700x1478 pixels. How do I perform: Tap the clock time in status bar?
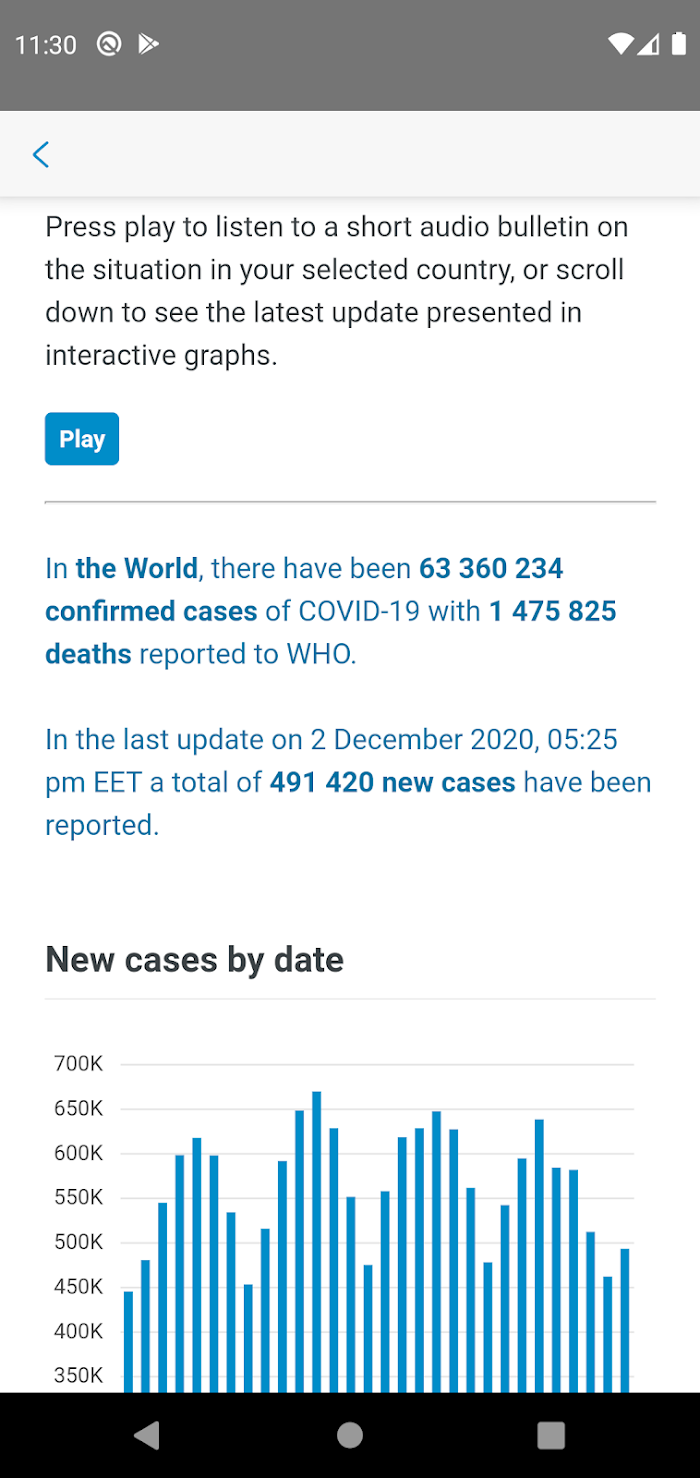pyautogui.click(x=46, y=45)
